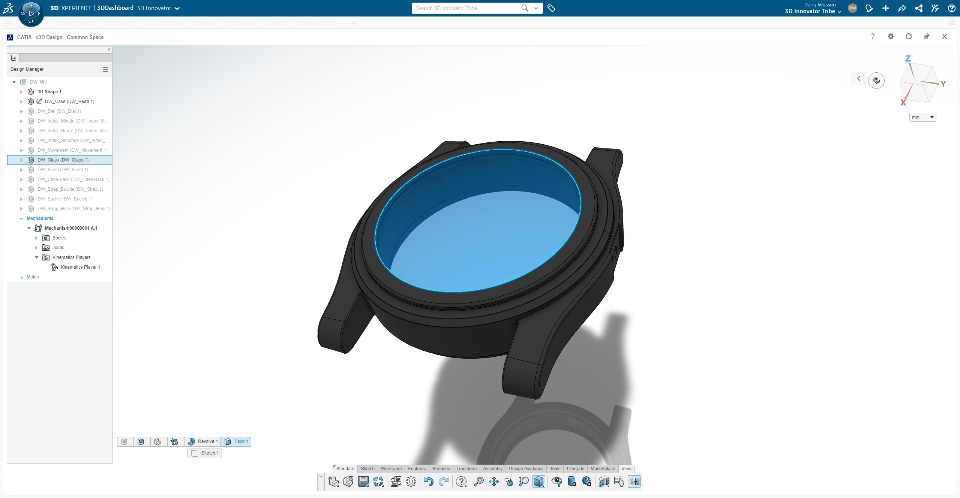Click the question mark help icon in bottom toolbar

(462, 482)
